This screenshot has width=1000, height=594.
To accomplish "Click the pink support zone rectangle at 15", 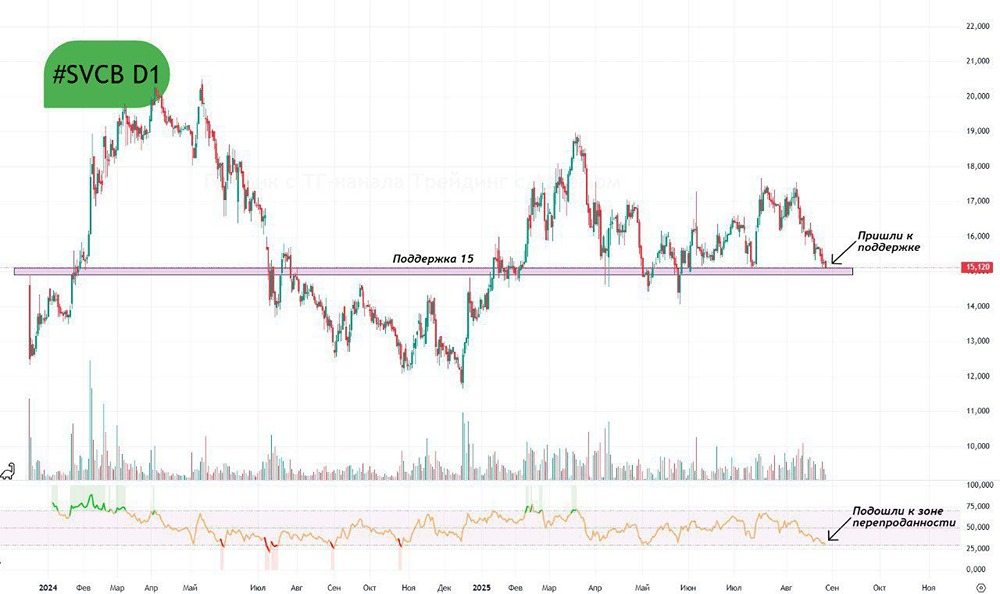I will click(x=433, y=271).
